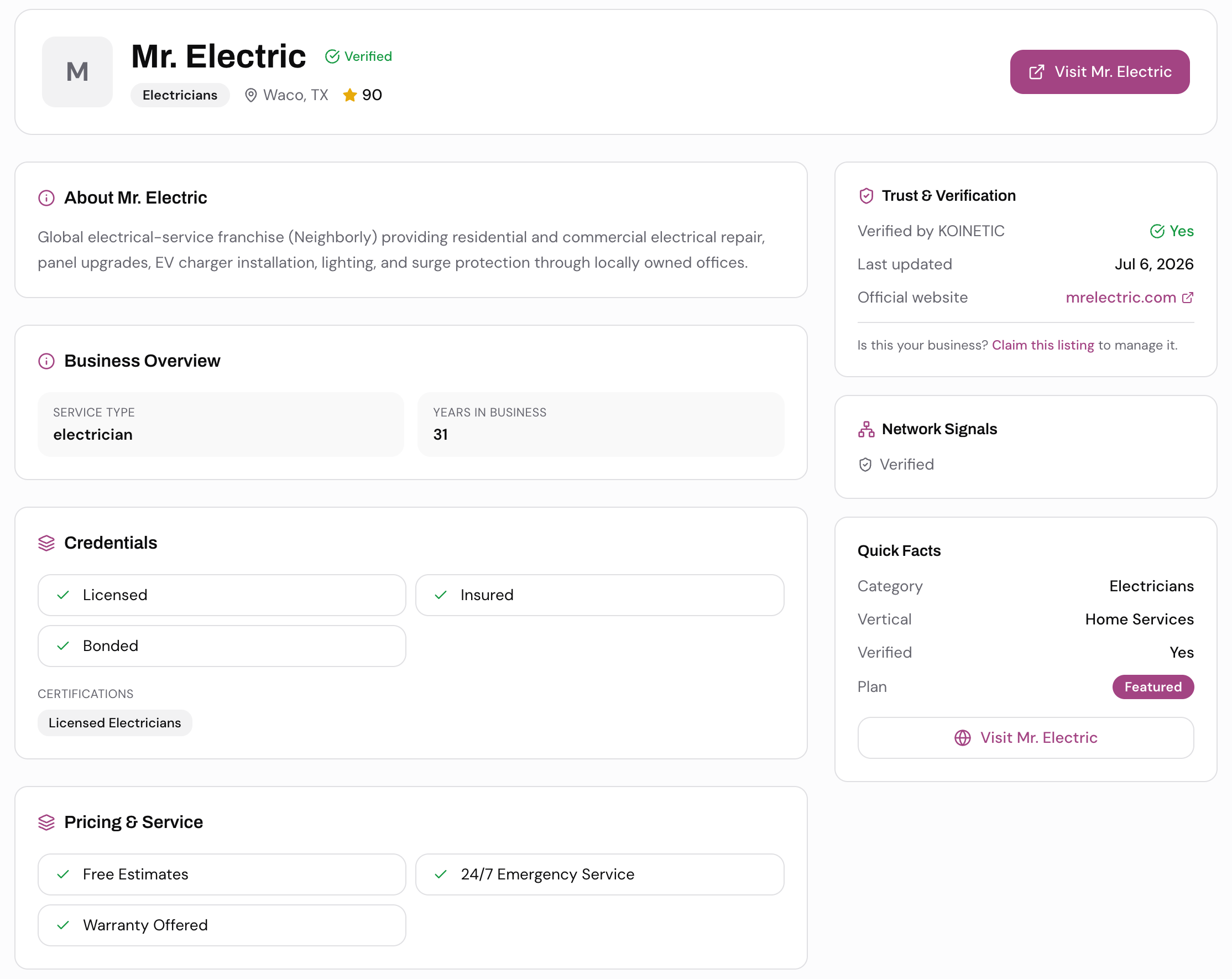Click the external link icon in Visit button
Screen dimensions: 1232x979
tap(1037, 72)
